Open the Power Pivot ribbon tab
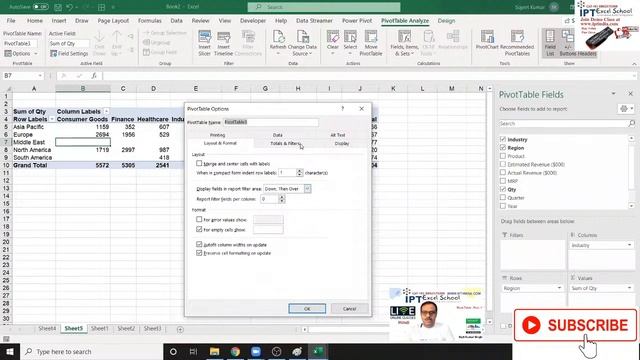The height and width of the screenshot is (360, 640). 357,21
